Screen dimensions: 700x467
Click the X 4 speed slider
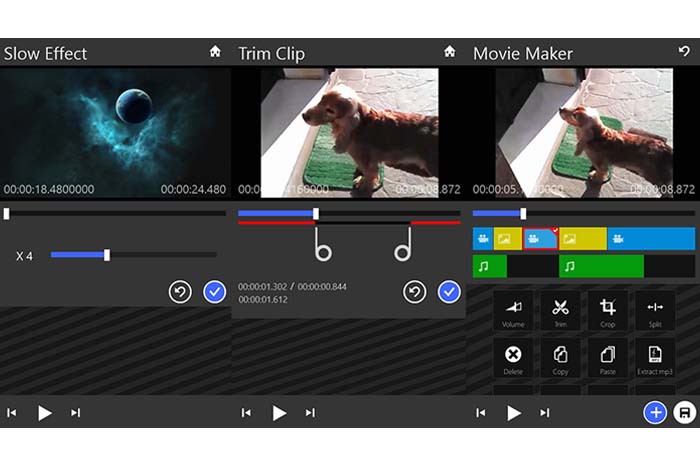(107, 255)
